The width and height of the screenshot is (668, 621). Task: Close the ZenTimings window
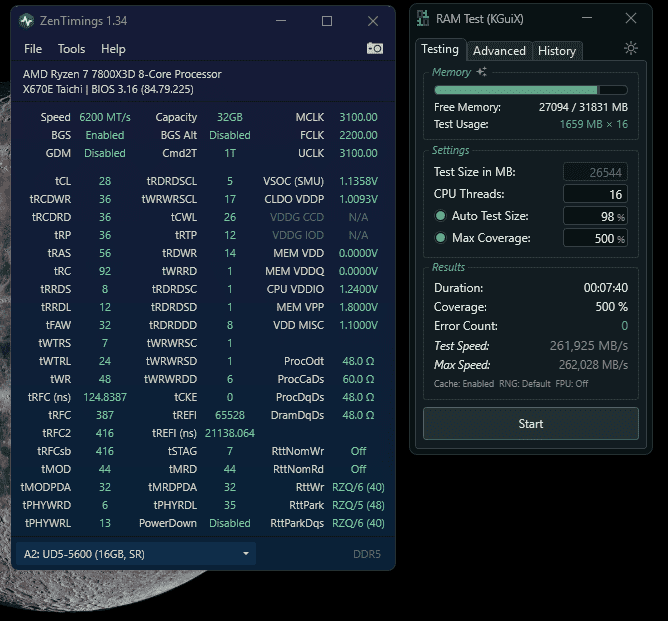[x=373, y=21]
